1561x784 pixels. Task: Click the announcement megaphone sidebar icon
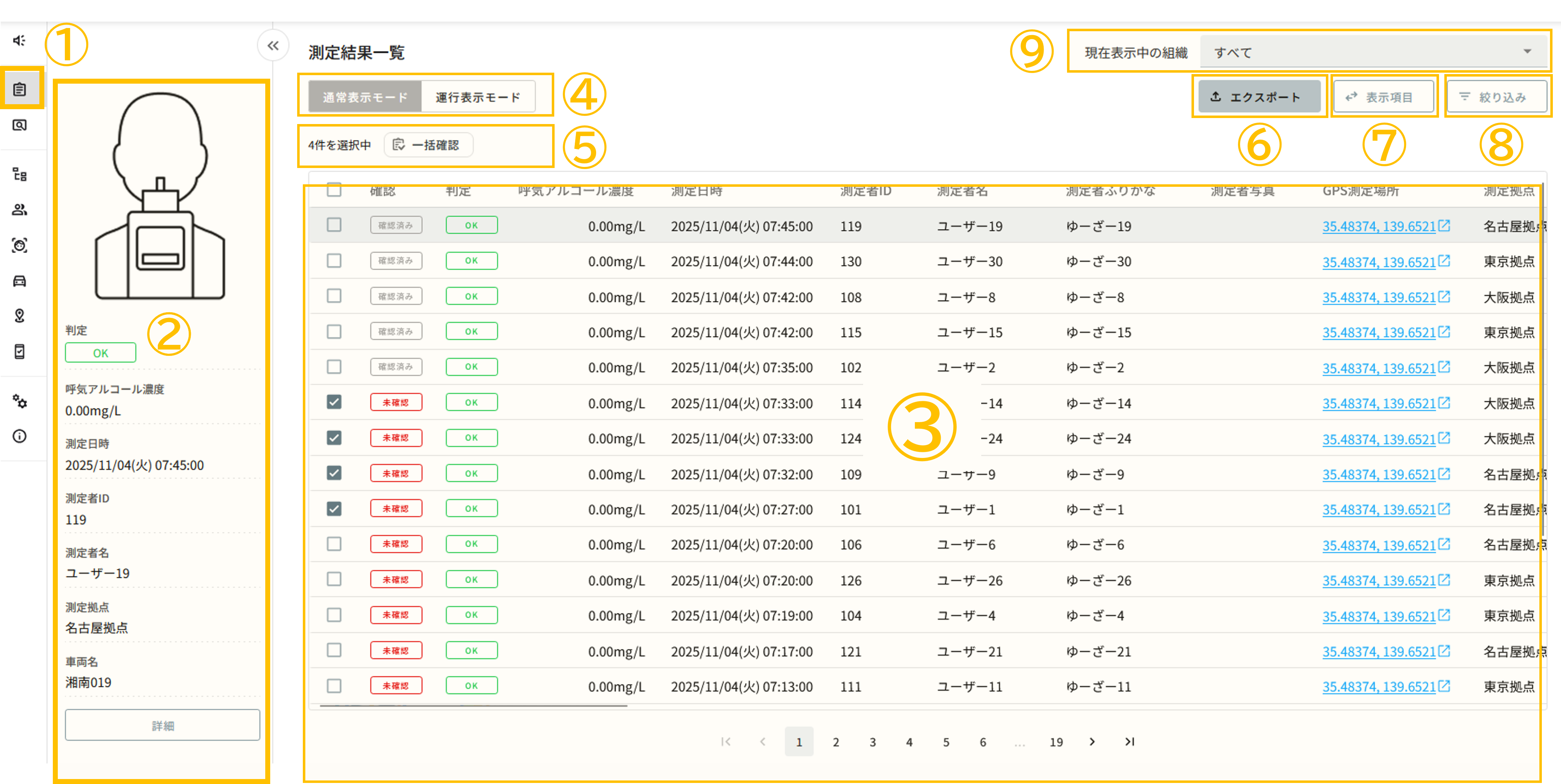point(20,41)
